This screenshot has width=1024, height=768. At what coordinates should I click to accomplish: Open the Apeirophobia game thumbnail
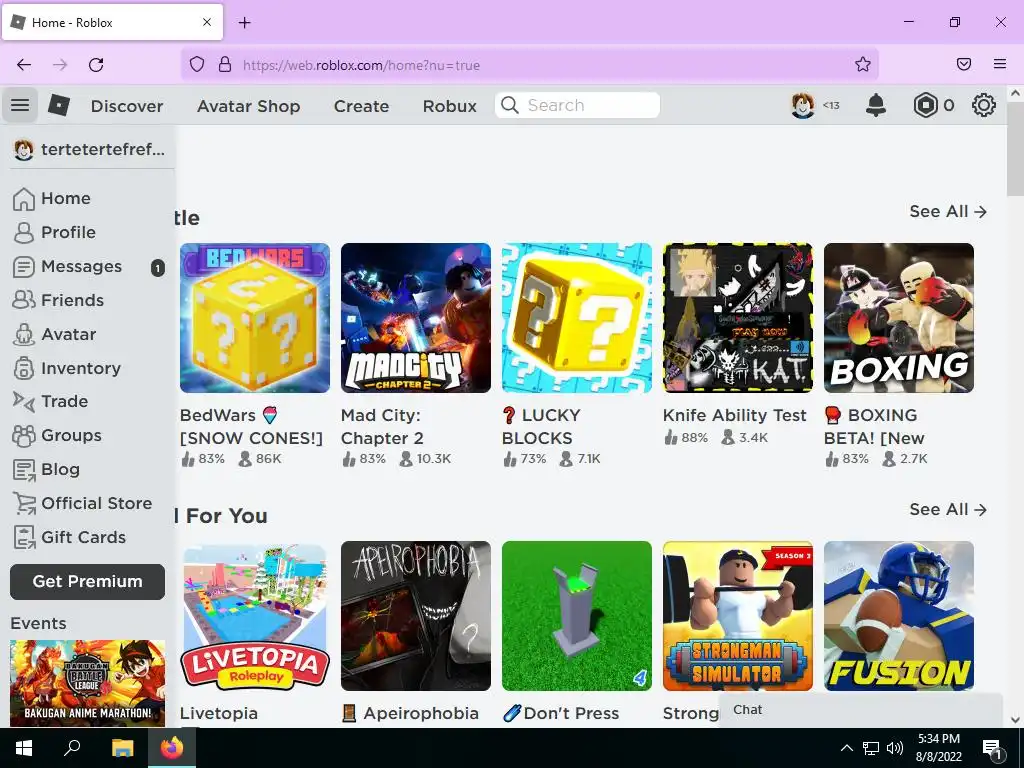click(415, 615)
